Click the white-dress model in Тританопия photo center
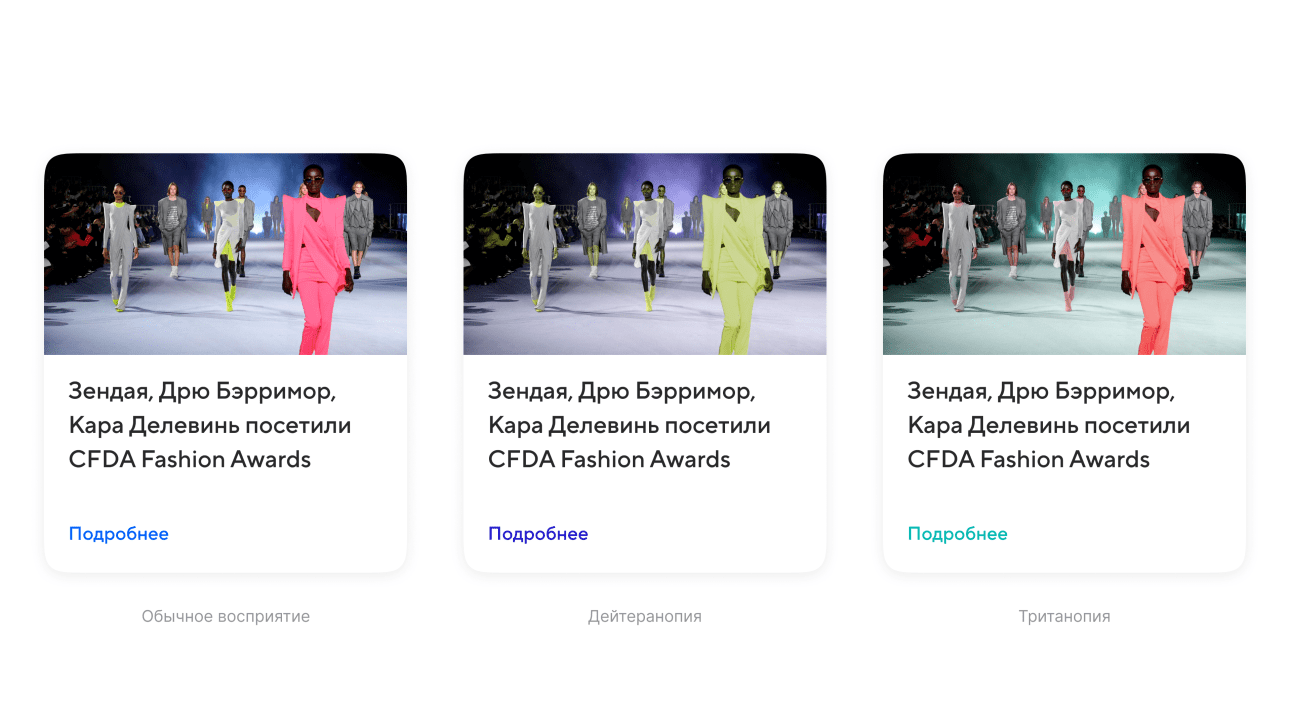Image resolution: width=1290 pixels, height=726 pixels. pyautogui.click(x=1068, y=246)
